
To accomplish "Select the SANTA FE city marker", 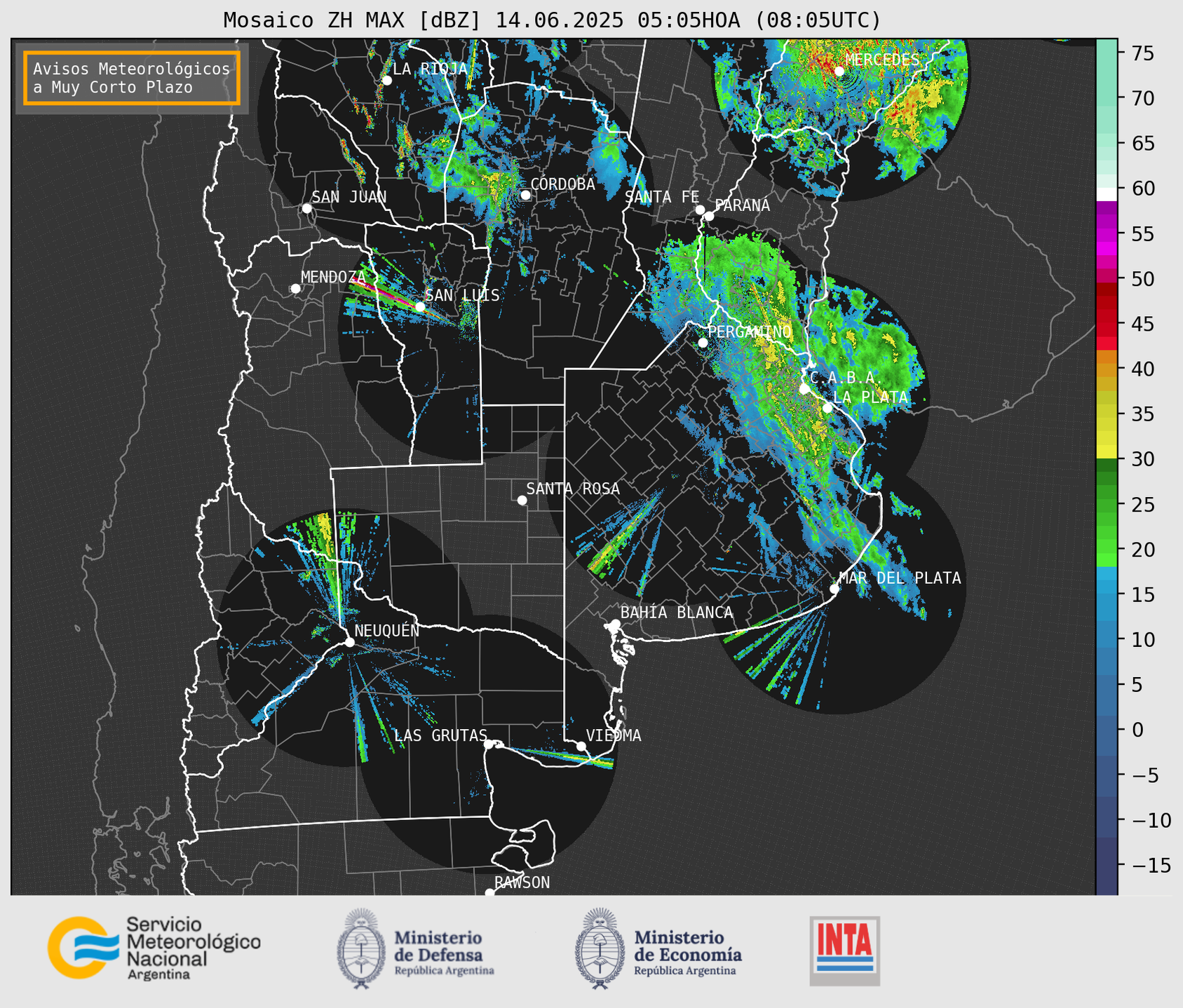I will 700,210.
